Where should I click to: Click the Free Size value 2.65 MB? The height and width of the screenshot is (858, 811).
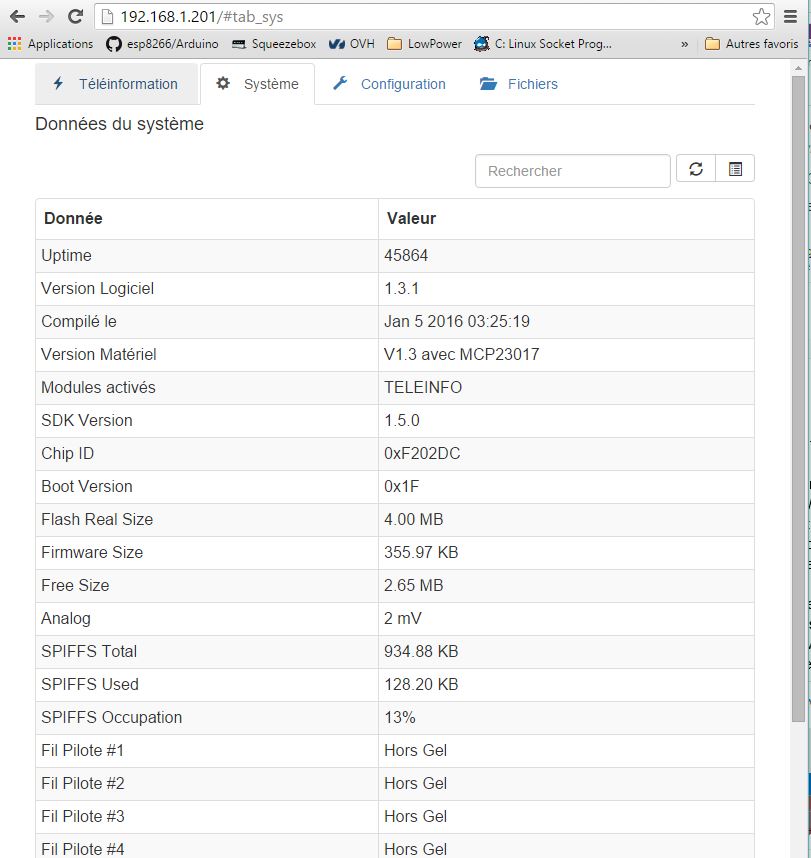[x=413, y=585]
